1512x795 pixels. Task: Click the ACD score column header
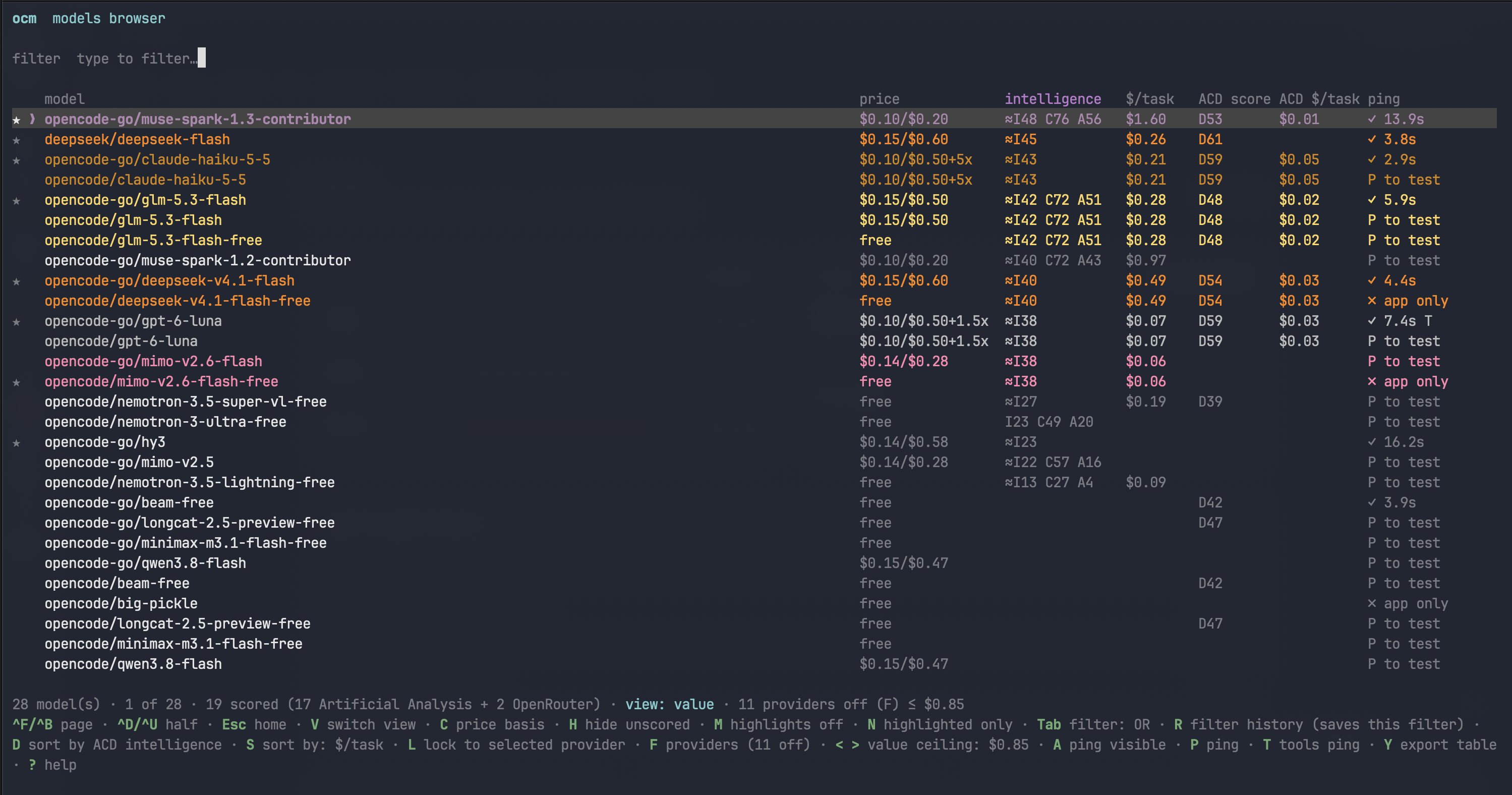point(1235,99)
